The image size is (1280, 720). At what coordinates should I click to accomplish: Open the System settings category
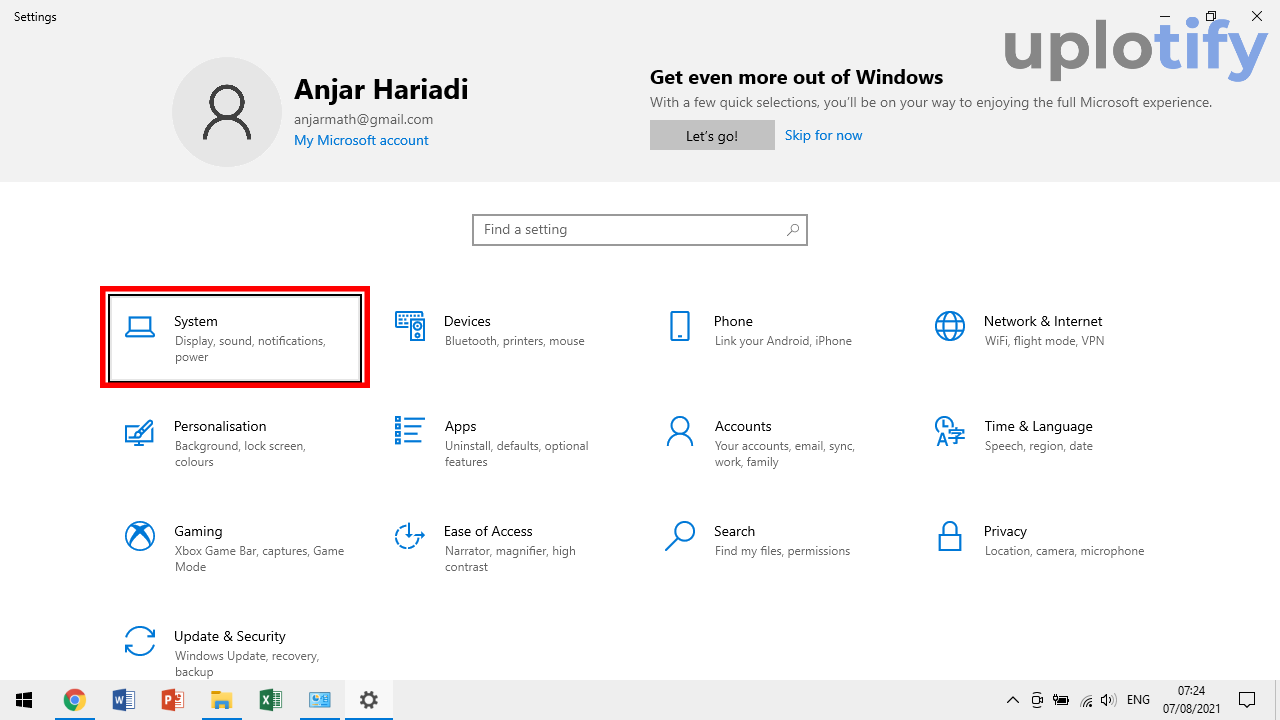(235, 338)
